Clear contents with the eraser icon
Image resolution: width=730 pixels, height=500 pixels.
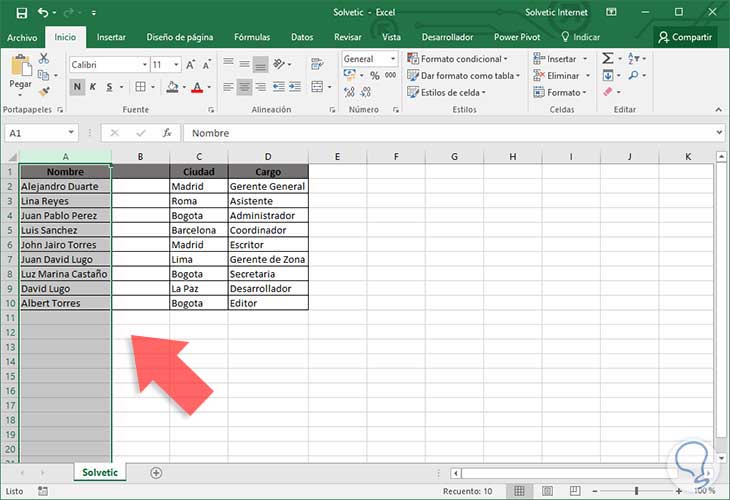point(608,92)
